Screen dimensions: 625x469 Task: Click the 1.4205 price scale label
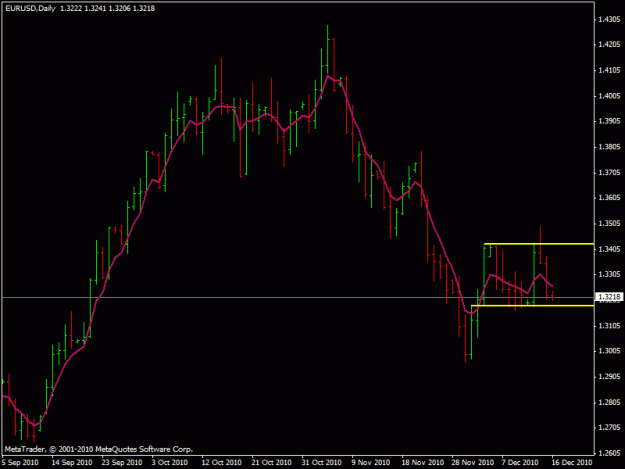pyautogui.click(x=609, y=45)
